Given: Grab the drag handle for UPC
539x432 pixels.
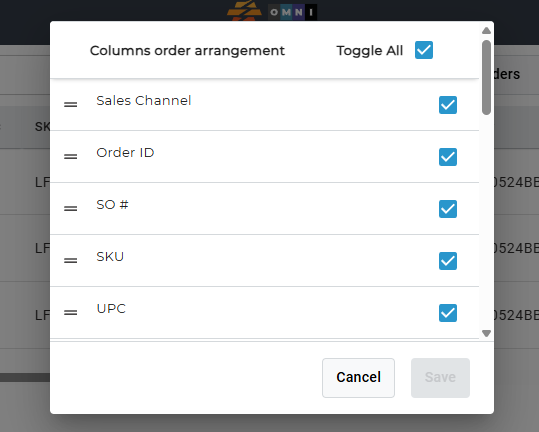Looking at the screenshot, I should pyautogui.click(x=70, y=312).
